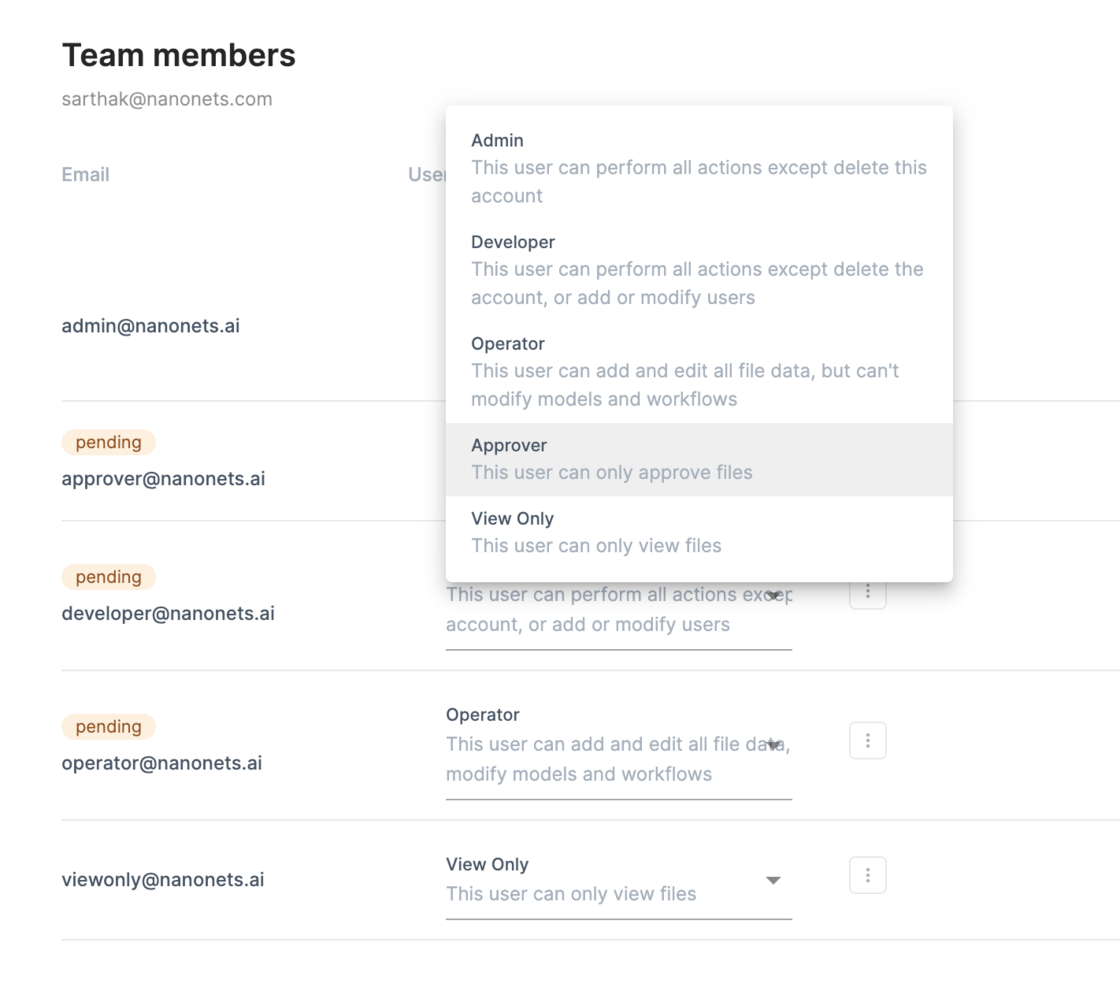Expand the View Only role dropdown
Image resolution: width=1120 pixels, height=991 pixels.
772,880
